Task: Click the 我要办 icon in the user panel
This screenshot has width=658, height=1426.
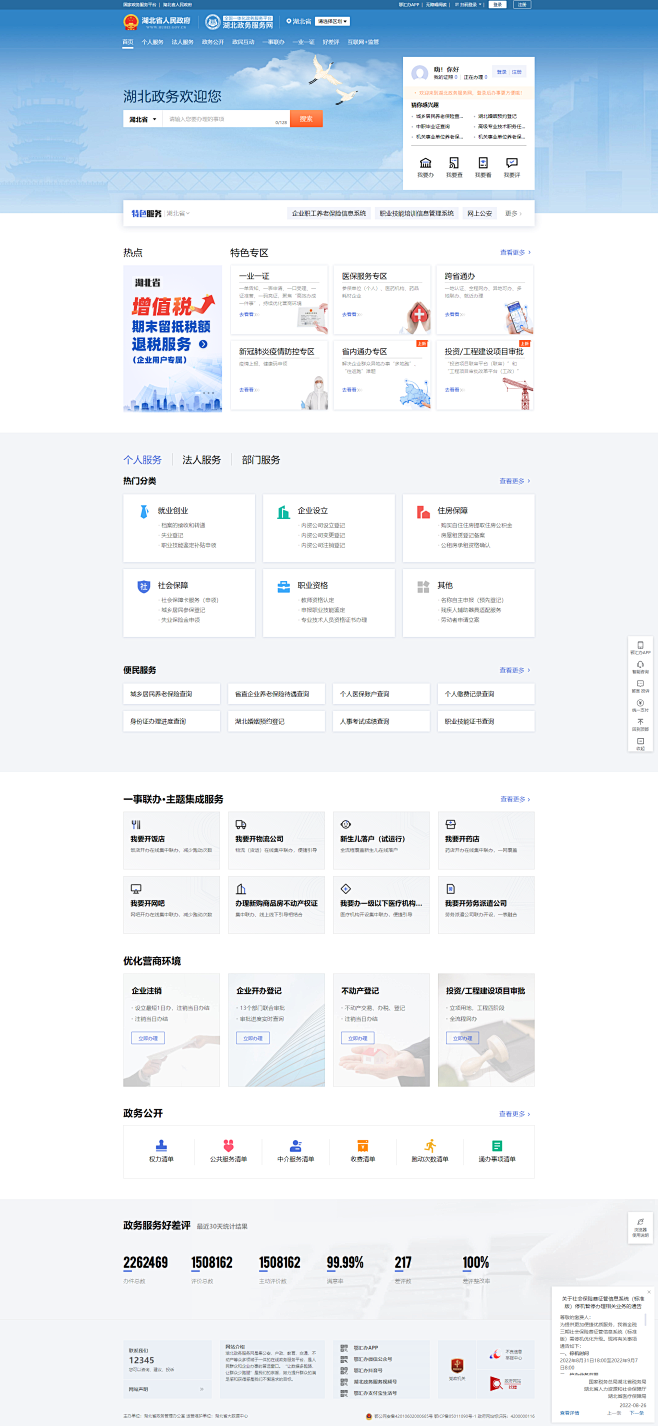Action: pyautogui.click(x=426, y=163)
